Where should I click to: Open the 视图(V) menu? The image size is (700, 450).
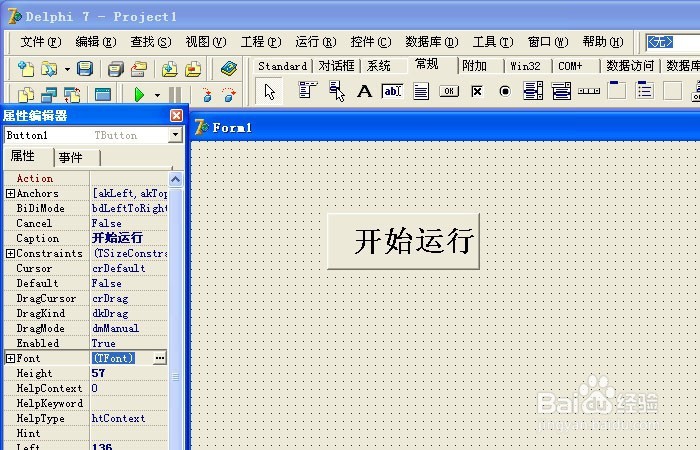click(206, 42)
